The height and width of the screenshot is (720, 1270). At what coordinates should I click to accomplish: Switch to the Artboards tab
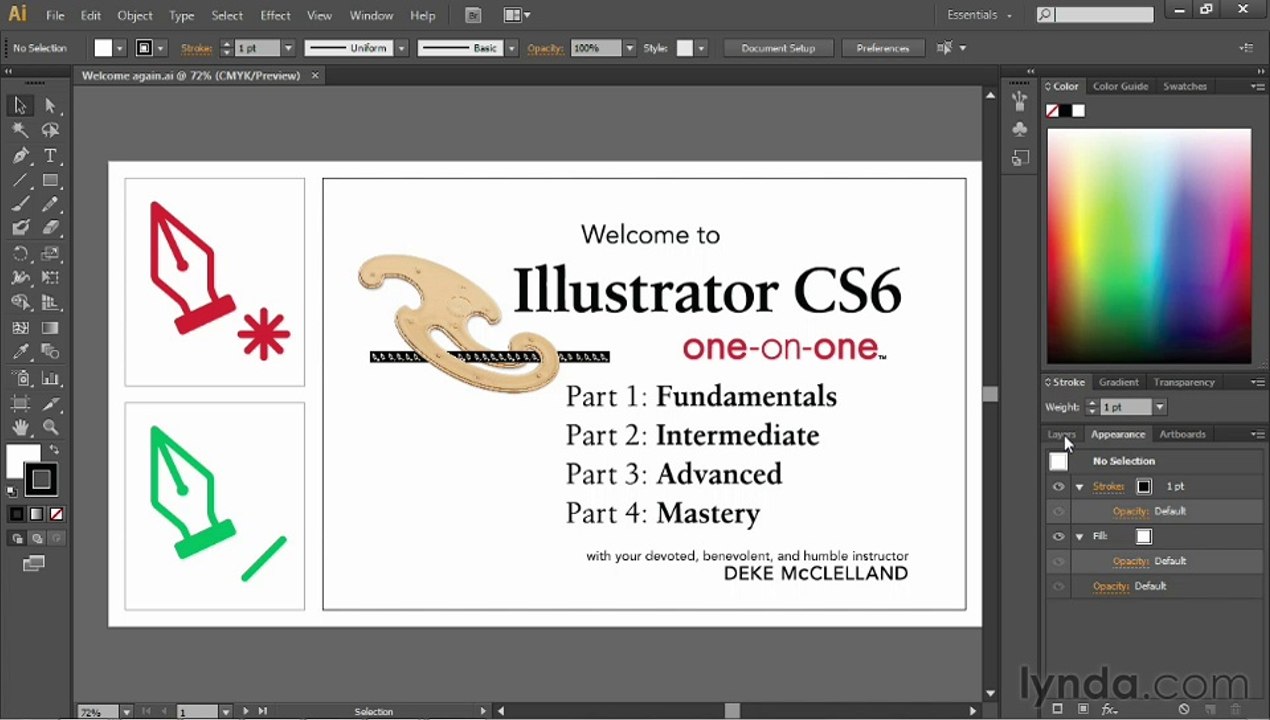pos(1182,434)
